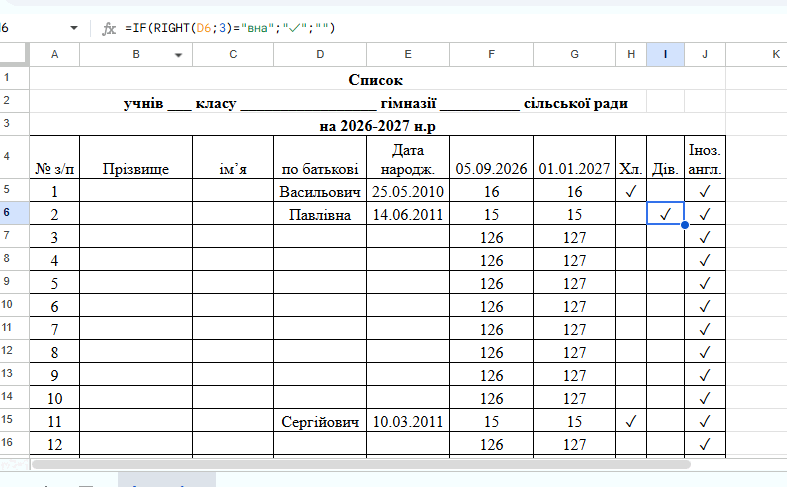Click the title cell "Список"
Screen dimensions: 787x487
tap(377, 79)
